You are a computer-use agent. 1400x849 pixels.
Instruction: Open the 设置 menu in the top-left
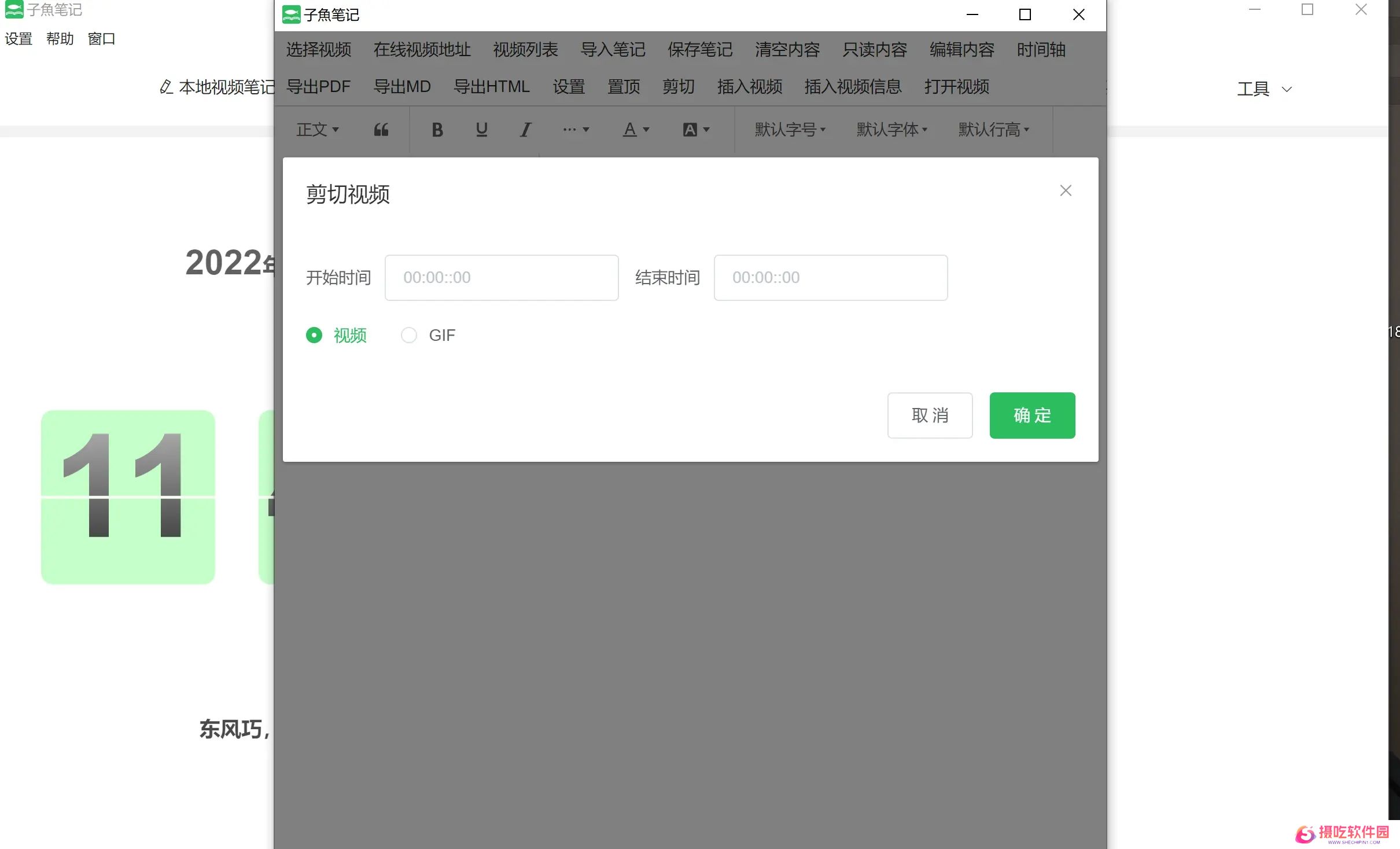pos(18,38)
